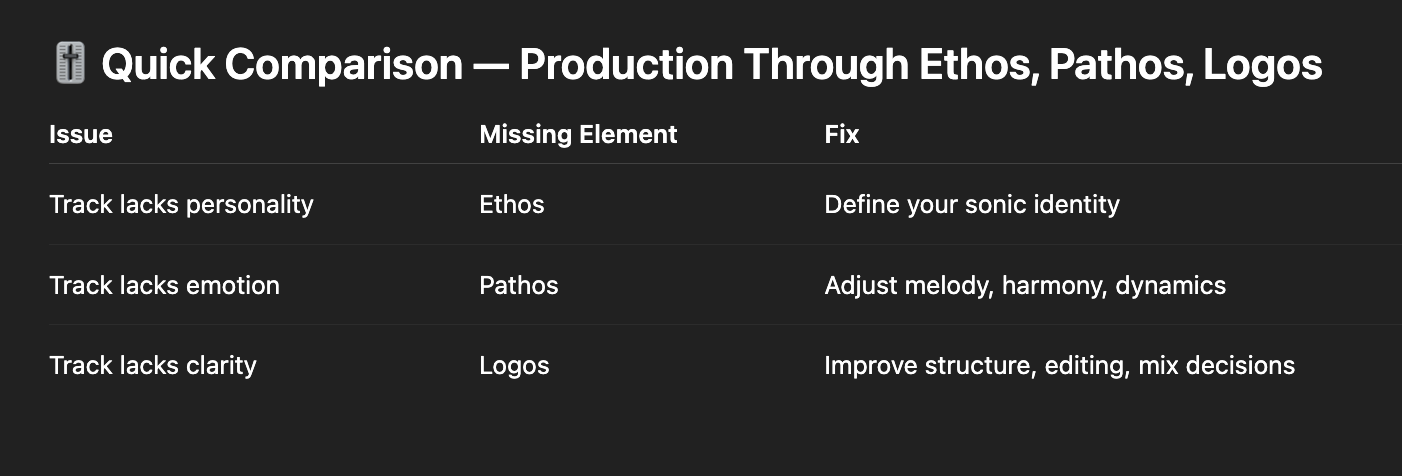Click the Quick Comparison heading text
The image size is (1402, 476).
[x=711, y=66]
